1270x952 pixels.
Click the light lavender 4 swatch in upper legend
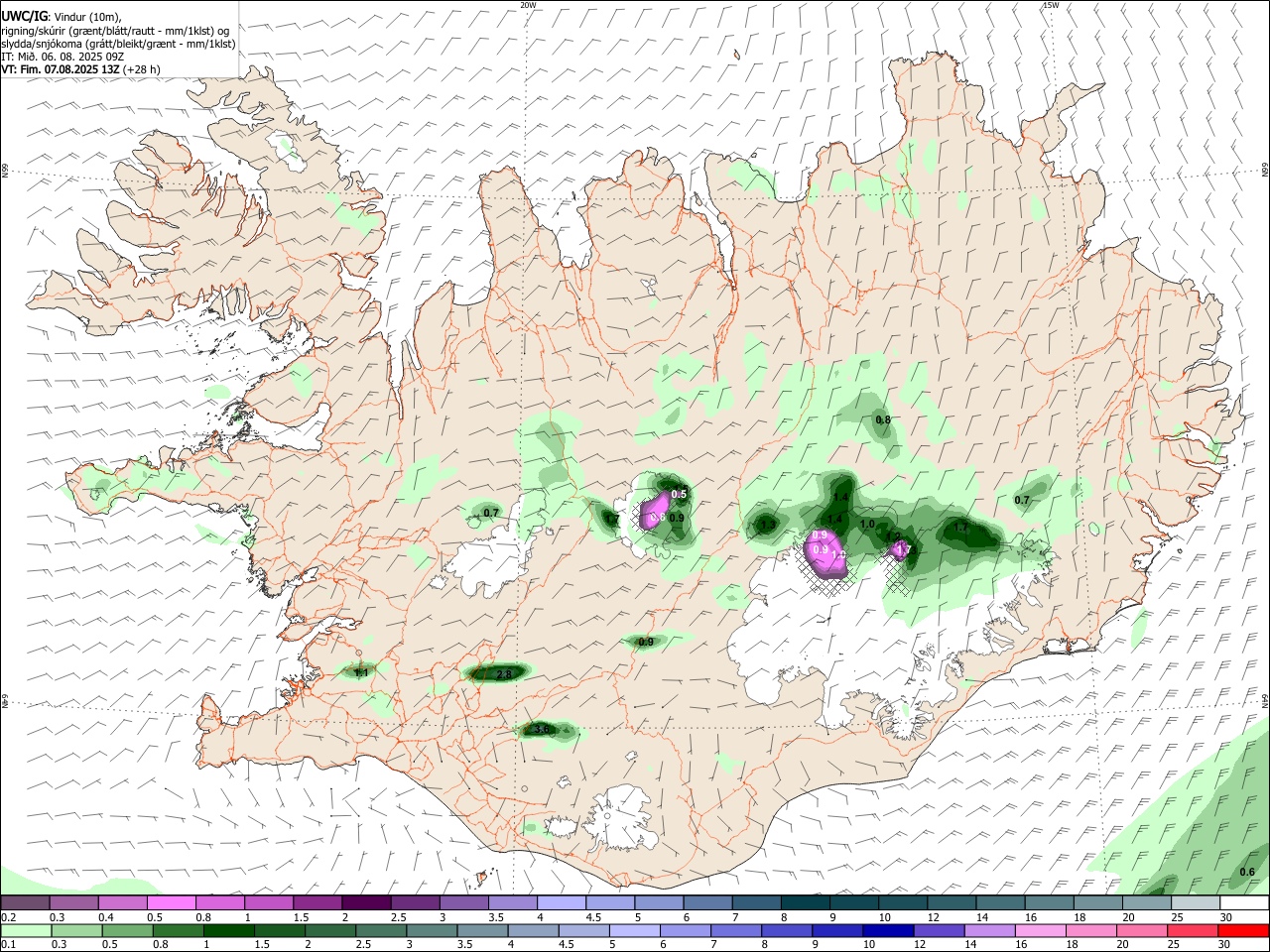click(x=561, y=903)
